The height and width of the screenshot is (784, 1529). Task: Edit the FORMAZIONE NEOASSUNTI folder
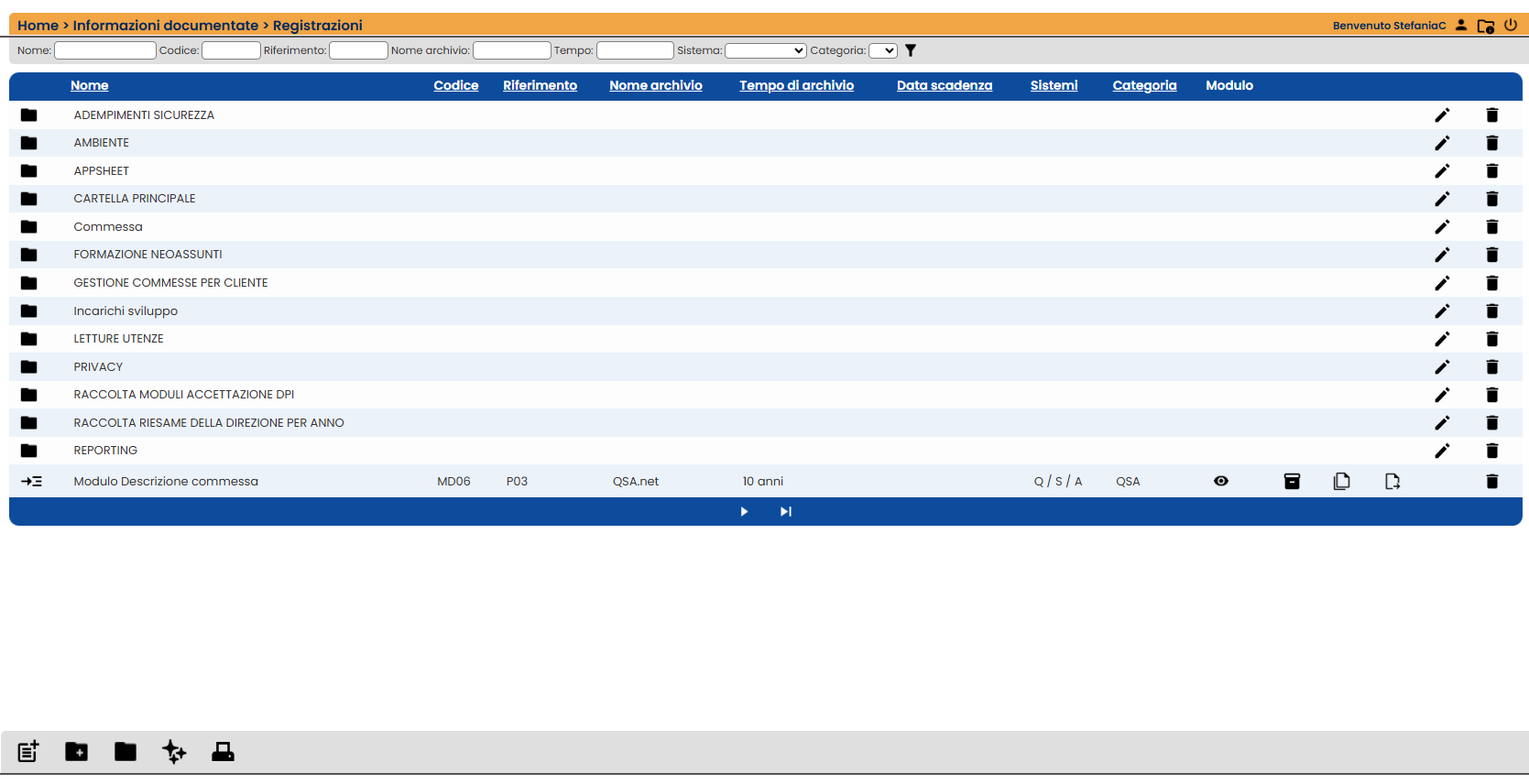click(1442, 255)
